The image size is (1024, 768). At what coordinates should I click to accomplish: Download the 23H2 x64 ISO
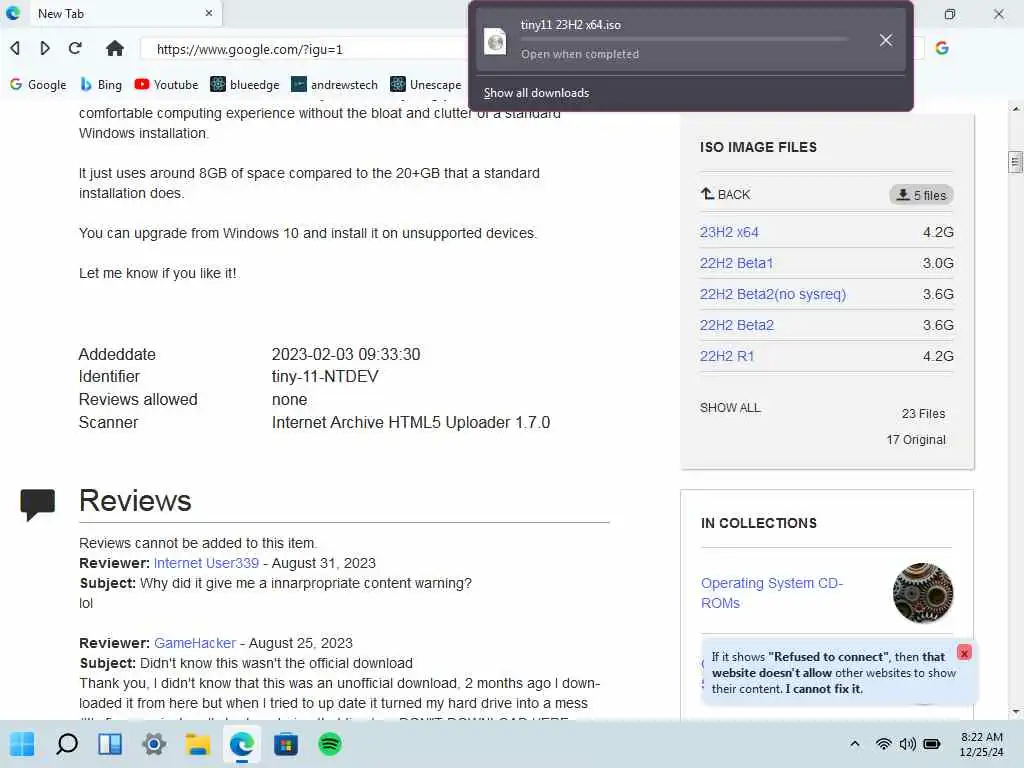coord(729,232)
